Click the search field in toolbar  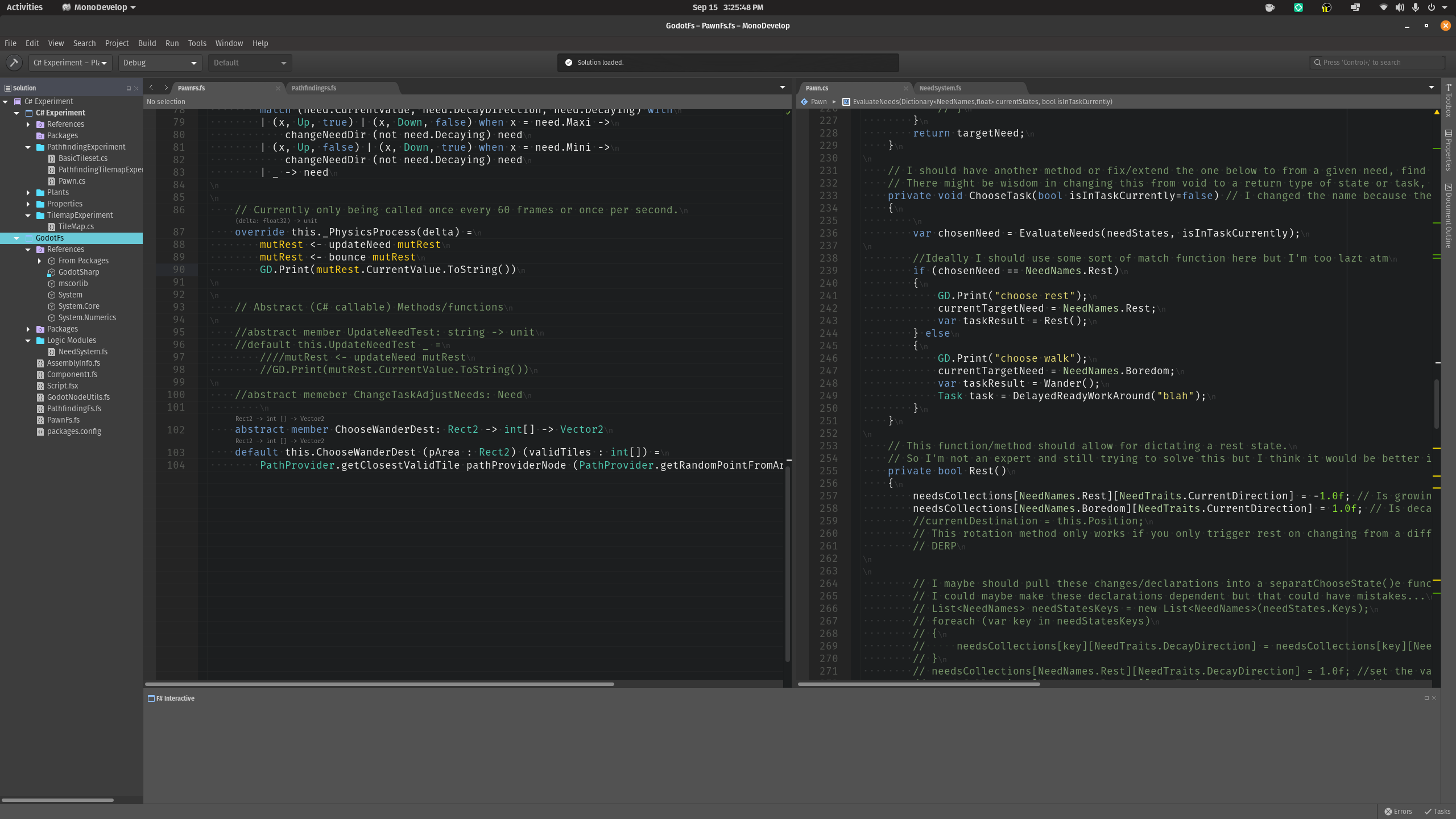tap(1376, 63)
